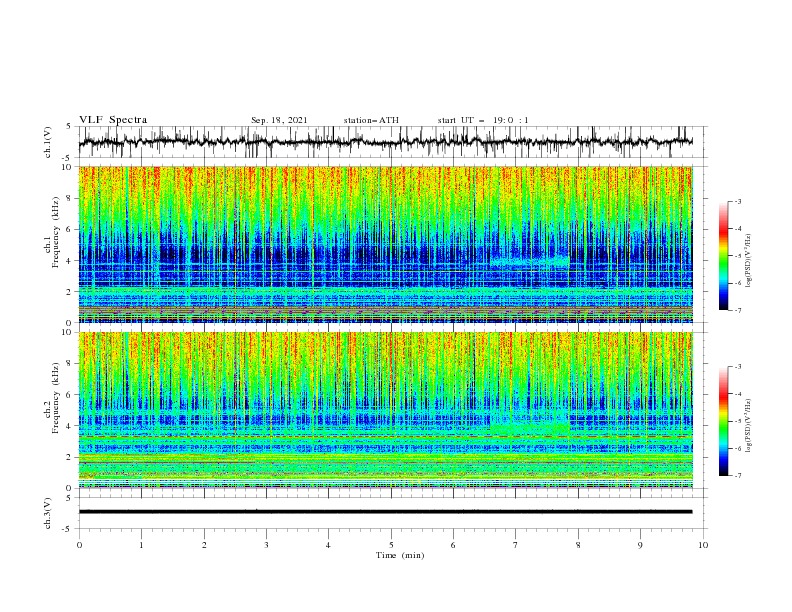This screenshot has width=792, height=612.
Task: Click time axis tick label "8"
Action: tap(578, 545)
